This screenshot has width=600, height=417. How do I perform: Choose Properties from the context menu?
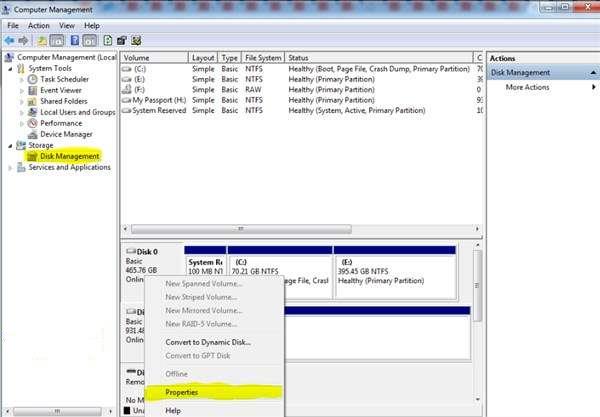click(x=181, y=392)
